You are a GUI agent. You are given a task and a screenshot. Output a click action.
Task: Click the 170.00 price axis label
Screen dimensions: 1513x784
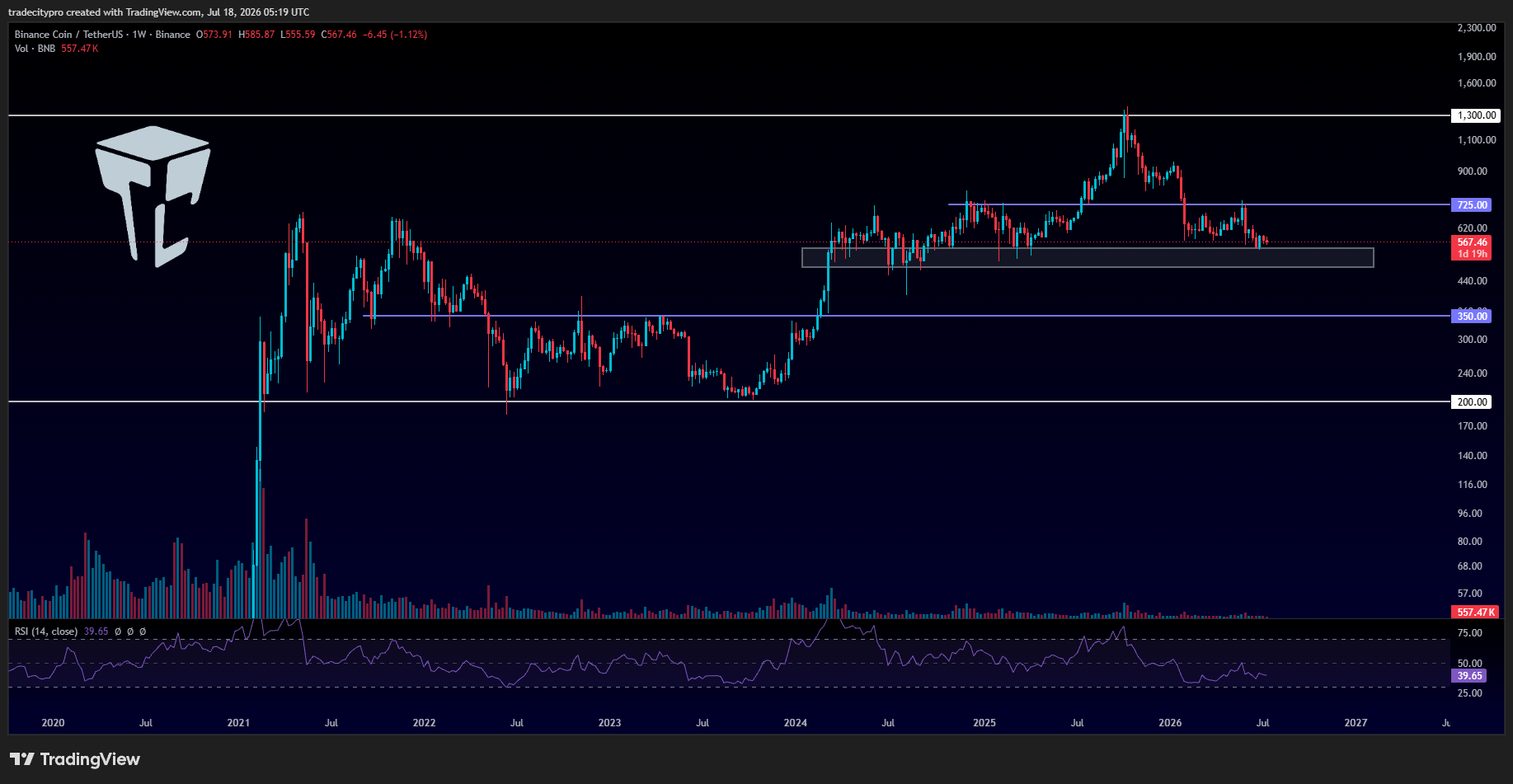point(1473,426)
